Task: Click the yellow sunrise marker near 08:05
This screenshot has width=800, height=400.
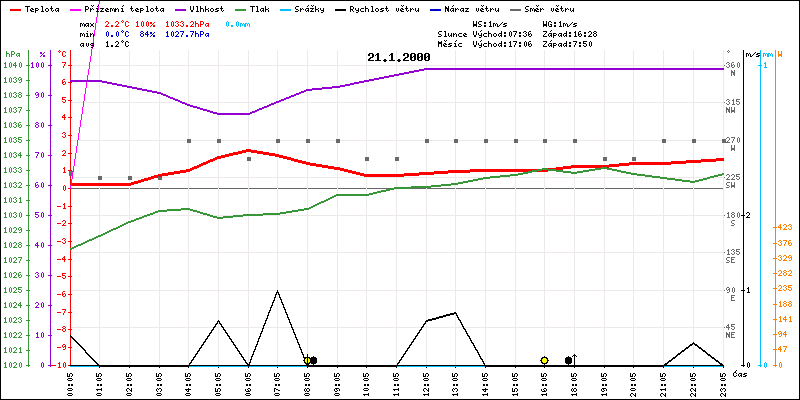Action: tap(307, 360)
